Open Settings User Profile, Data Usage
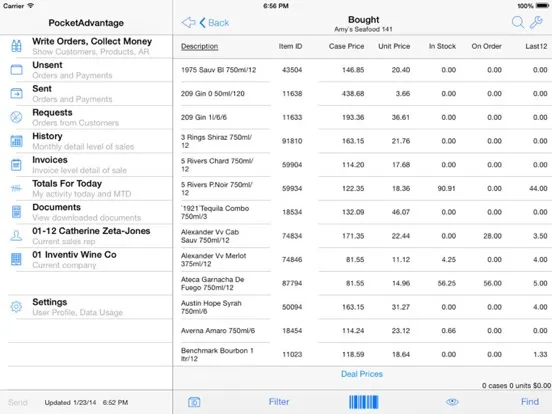This screenshot has width=552, height=414. (86, 307)
